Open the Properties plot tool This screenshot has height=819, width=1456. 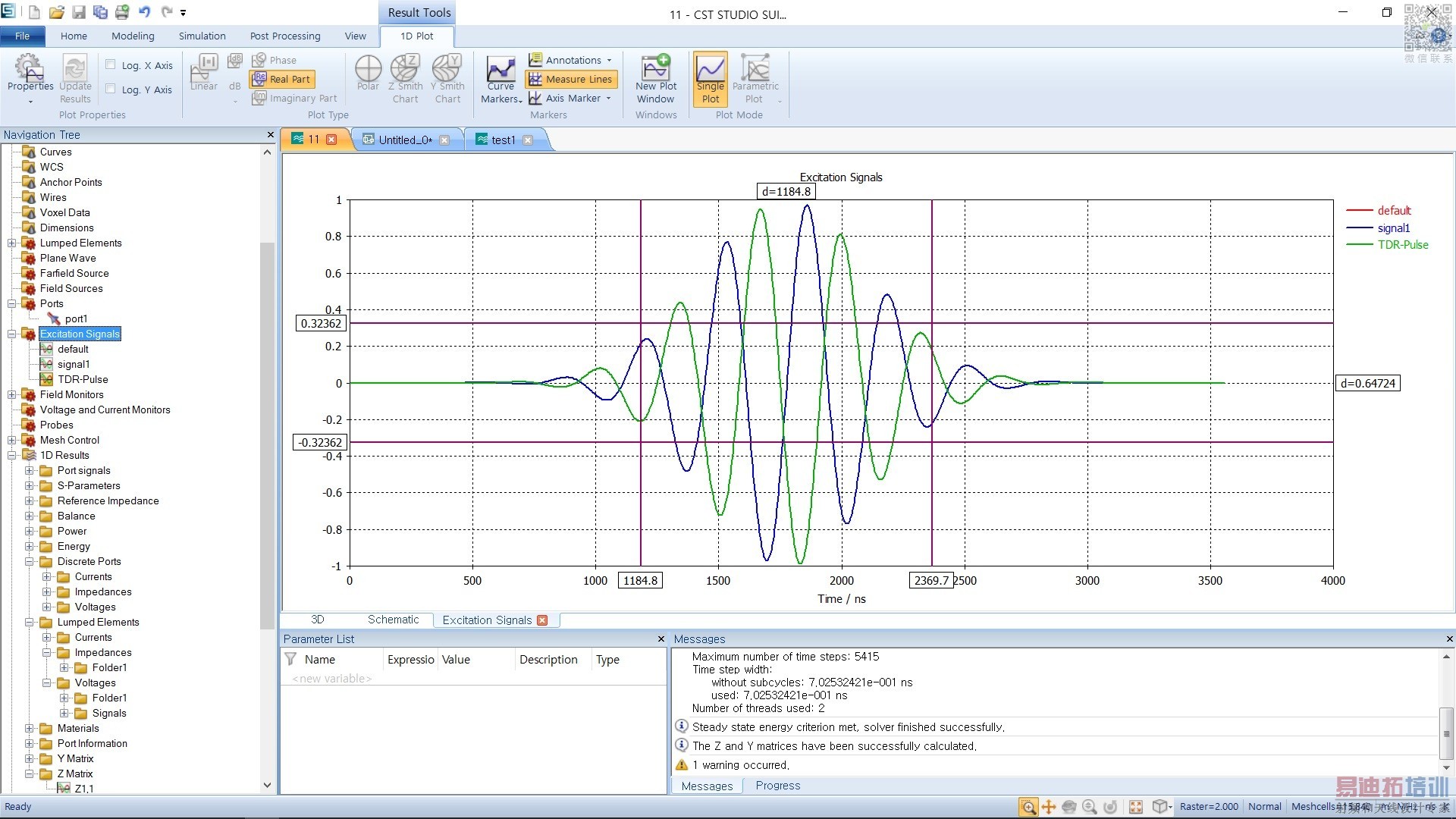click(x=30, y=74)
